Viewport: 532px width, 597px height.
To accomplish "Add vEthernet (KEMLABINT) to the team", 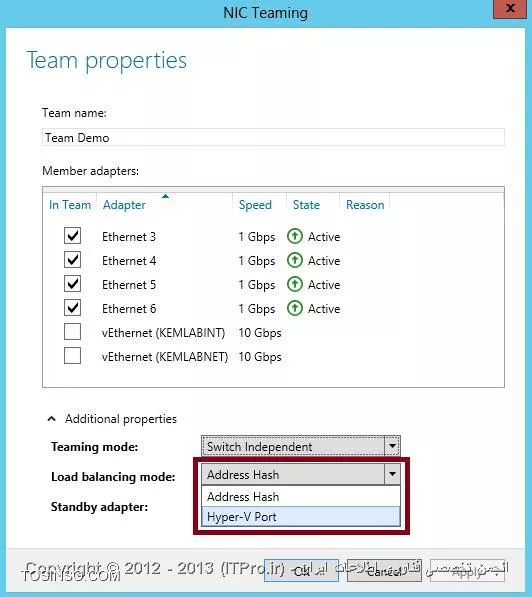I will 72,332.
